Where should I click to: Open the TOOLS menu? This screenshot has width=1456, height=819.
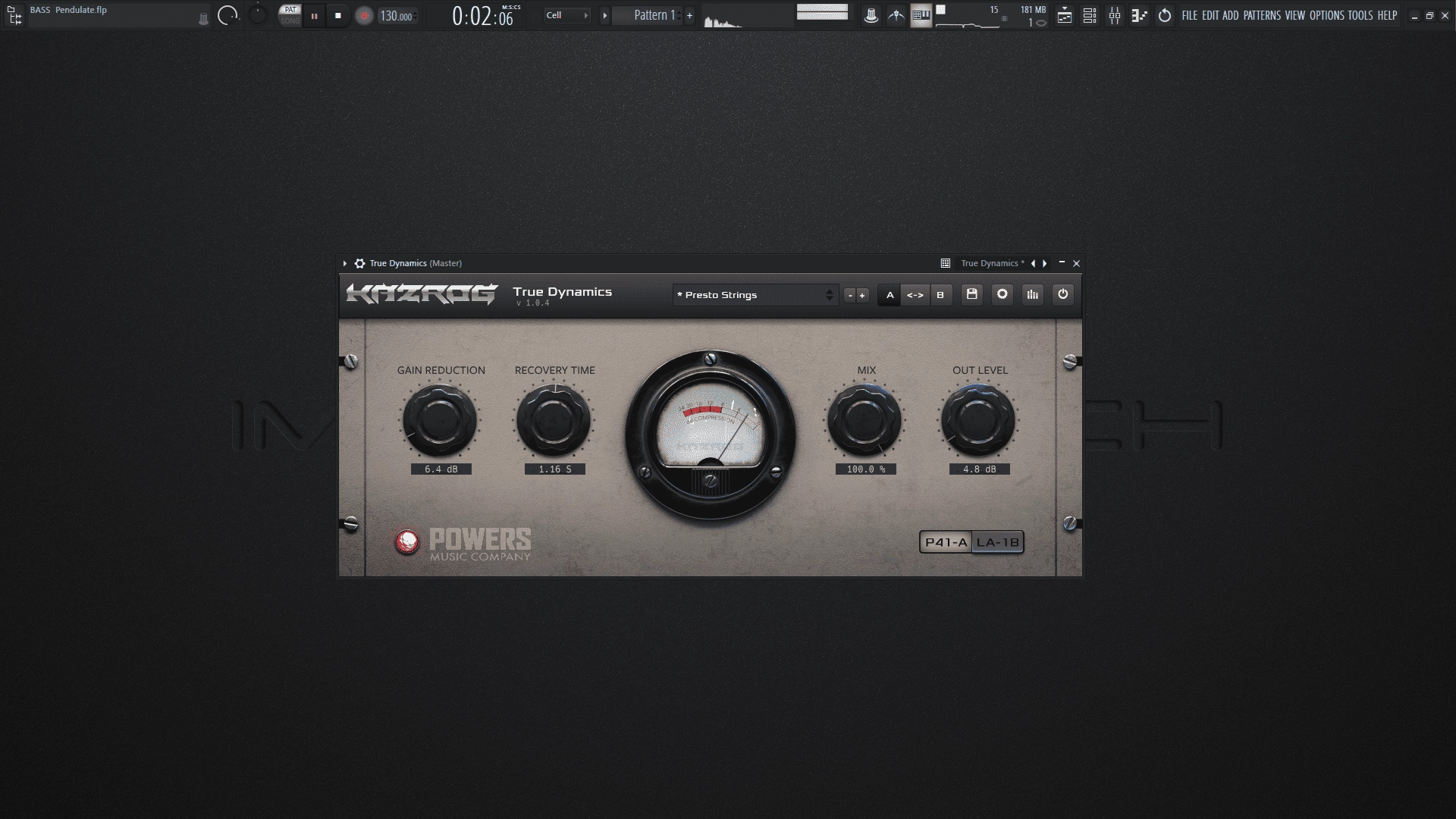1360,15
